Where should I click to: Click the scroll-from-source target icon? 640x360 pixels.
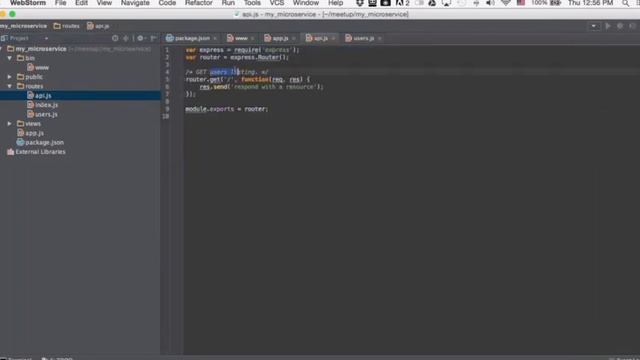click(x=115, y=38)
